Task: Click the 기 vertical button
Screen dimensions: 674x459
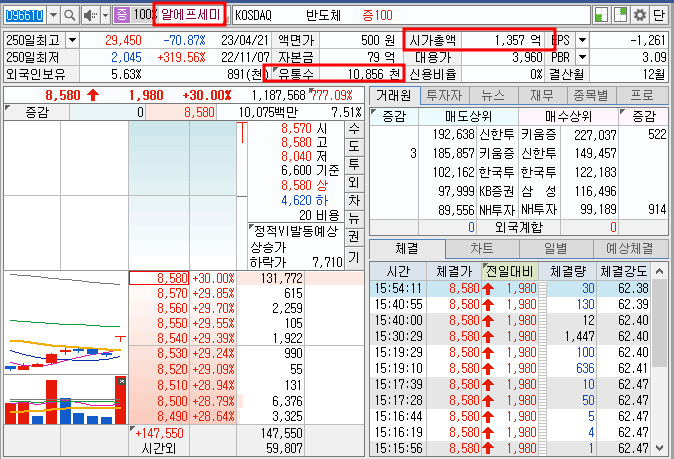Action: coord(353,257)
